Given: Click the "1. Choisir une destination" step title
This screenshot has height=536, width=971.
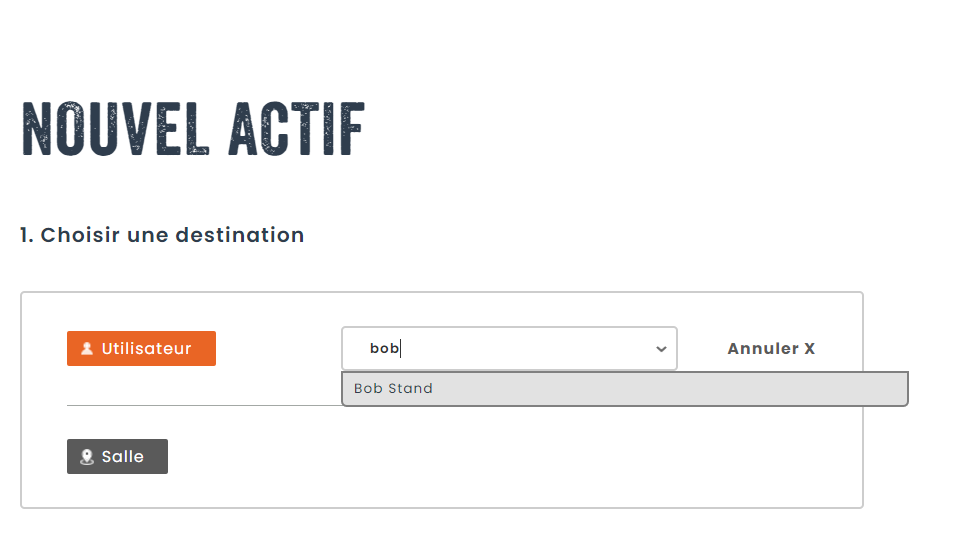Looking at the screenshot, I should pos(162,236).
